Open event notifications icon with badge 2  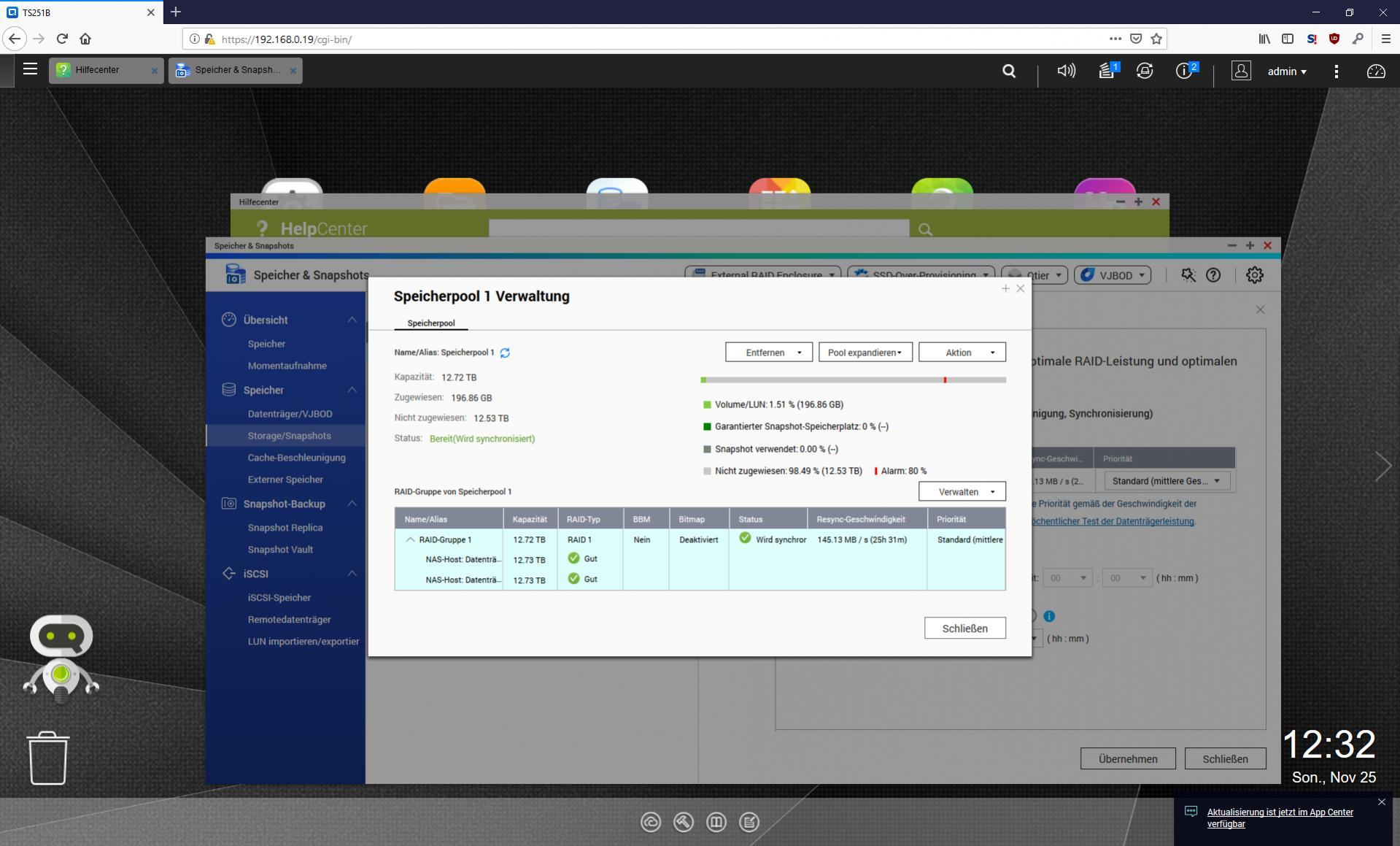(x=1186, y=70)
